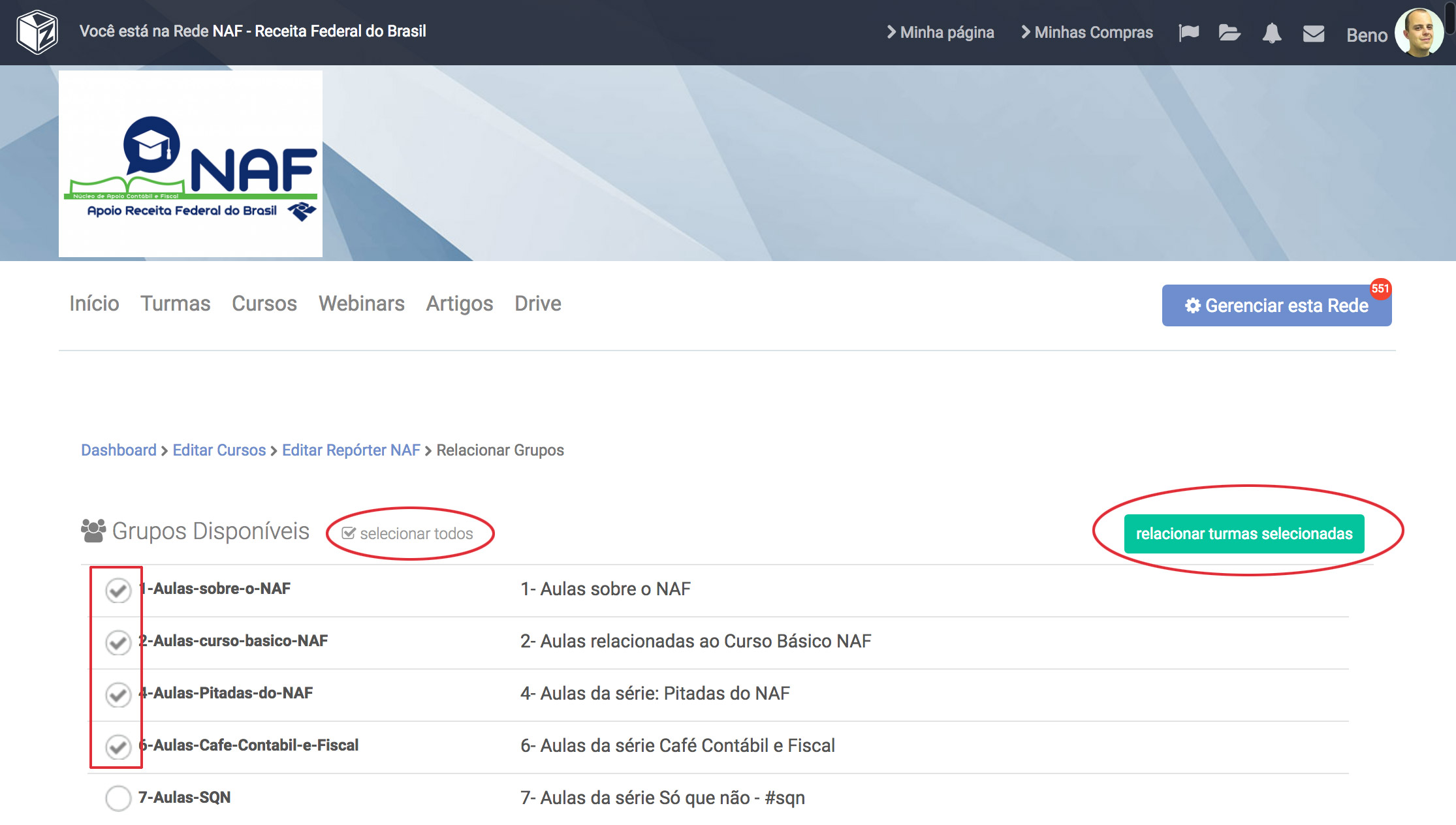Click the NAF network logo image
The image size is (1456, 825).
click(x=191, y=164)
